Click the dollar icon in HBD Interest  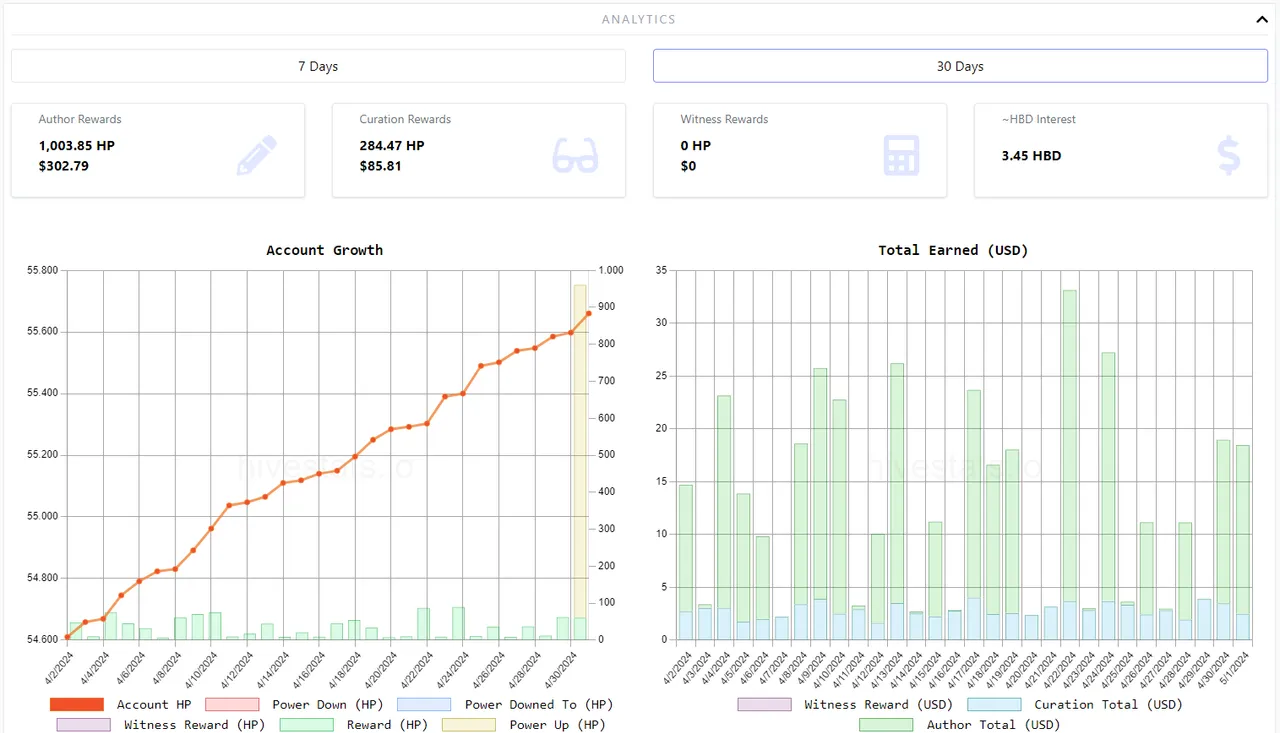point(1229,156)
